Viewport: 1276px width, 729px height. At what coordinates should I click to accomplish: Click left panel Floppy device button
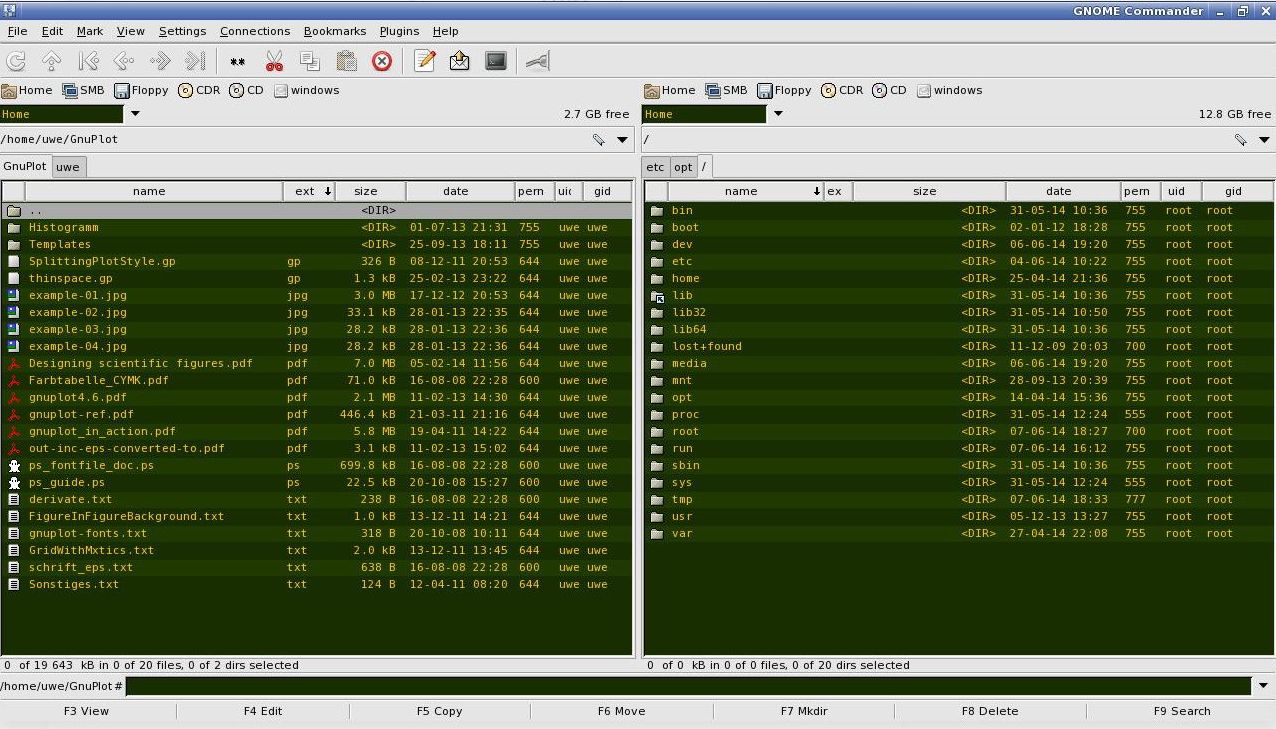coord(141,90)
